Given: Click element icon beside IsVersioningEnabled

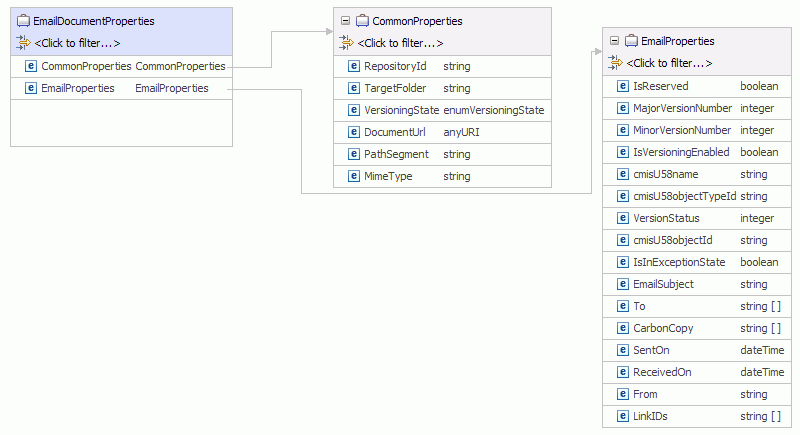Looking at the screenshot, I should click(622, 151).
